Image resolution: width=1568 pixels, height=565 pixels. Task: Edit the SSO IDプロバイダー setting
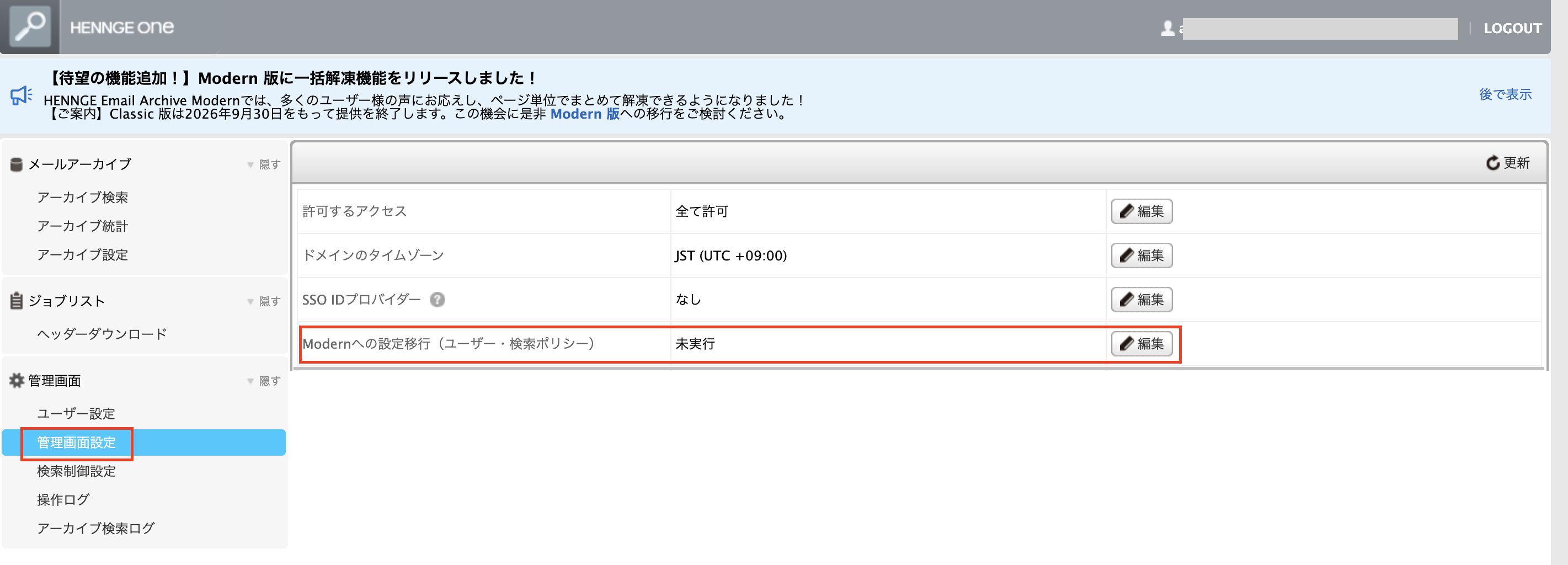(1142, 300)
